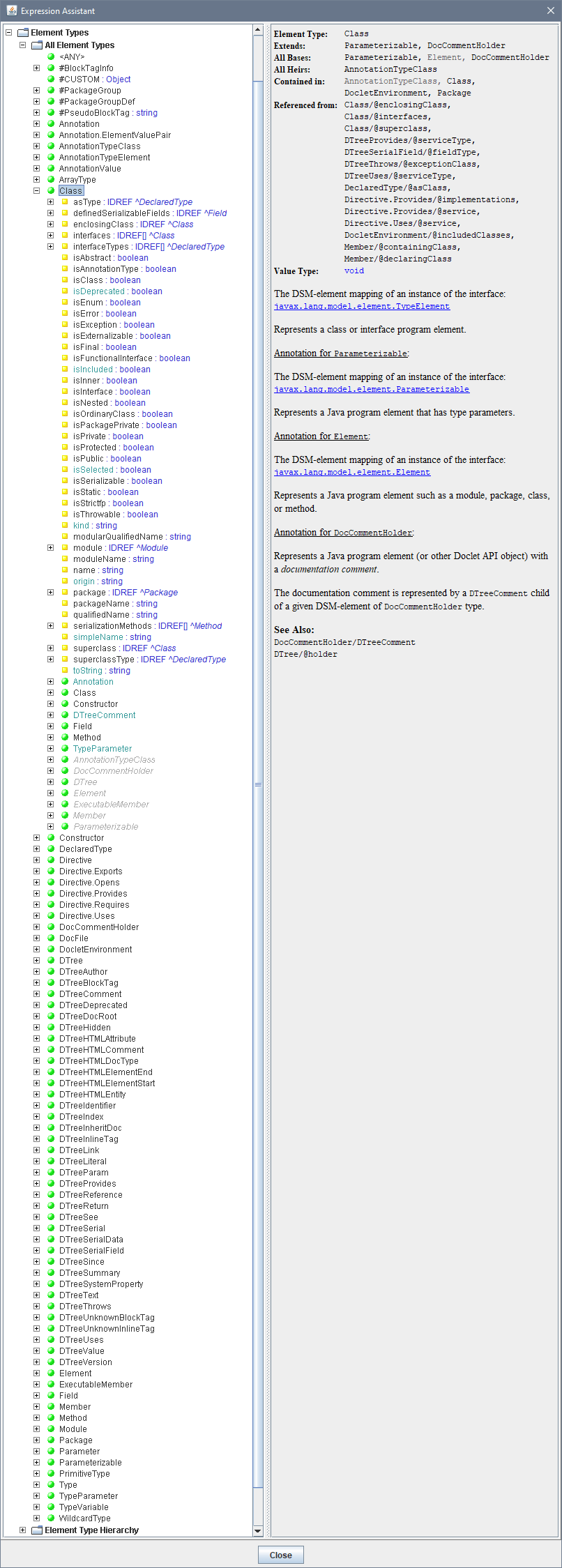Click the green icon next to ArrayType
Viewport: 562px width, 1568px height.
[x=51, y=180]
